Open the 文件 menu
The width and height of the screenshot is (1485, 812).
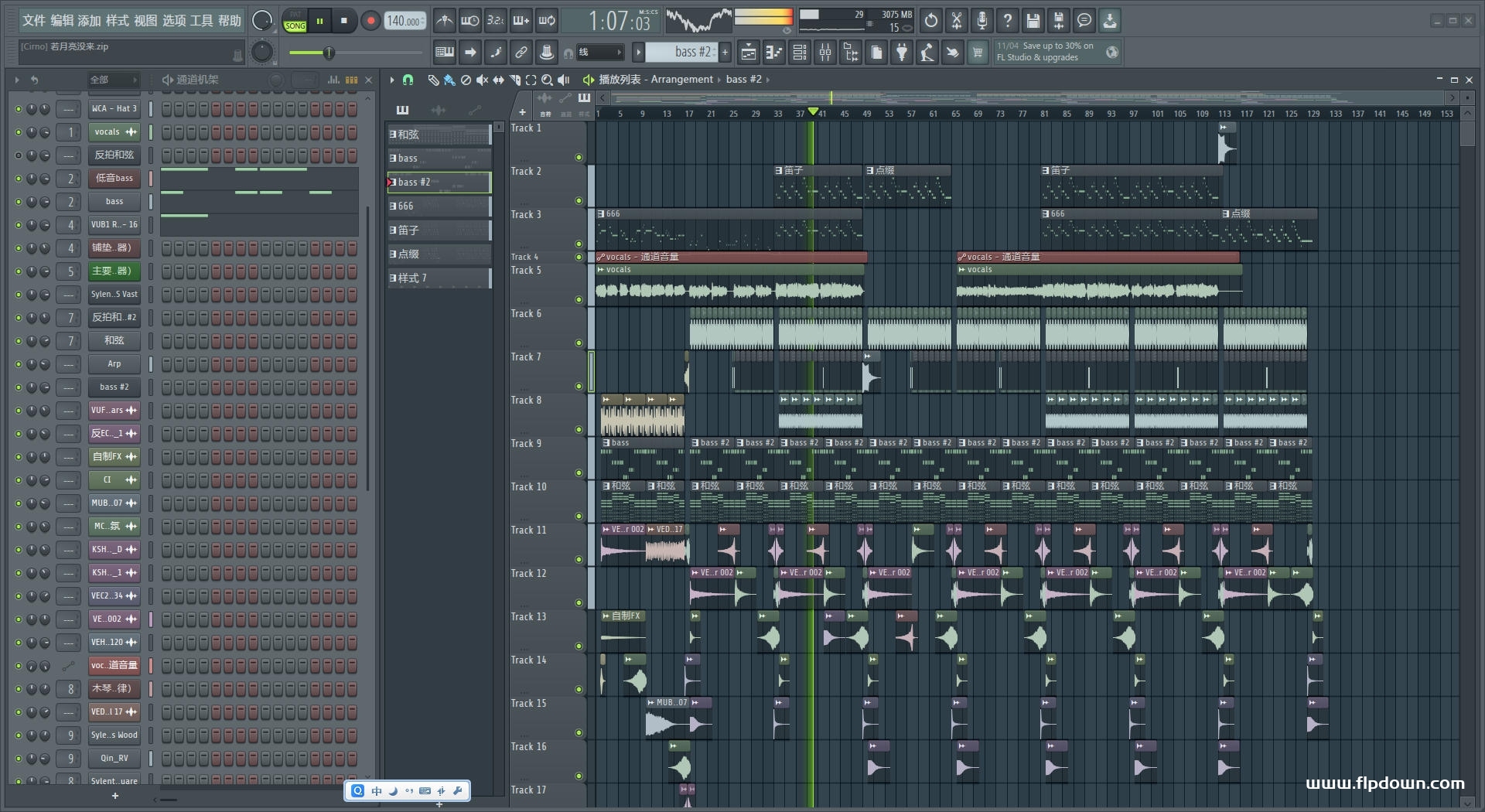[34, 21]
